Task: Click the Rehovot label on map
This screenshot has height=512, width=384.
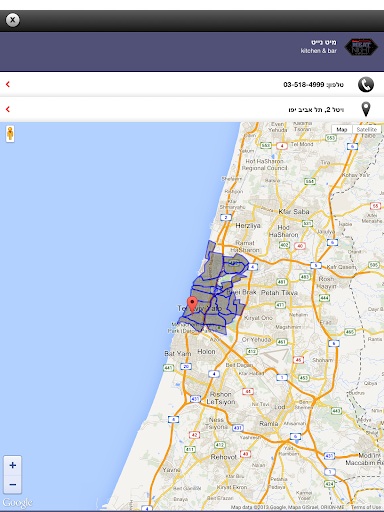Action: point(223,457)
